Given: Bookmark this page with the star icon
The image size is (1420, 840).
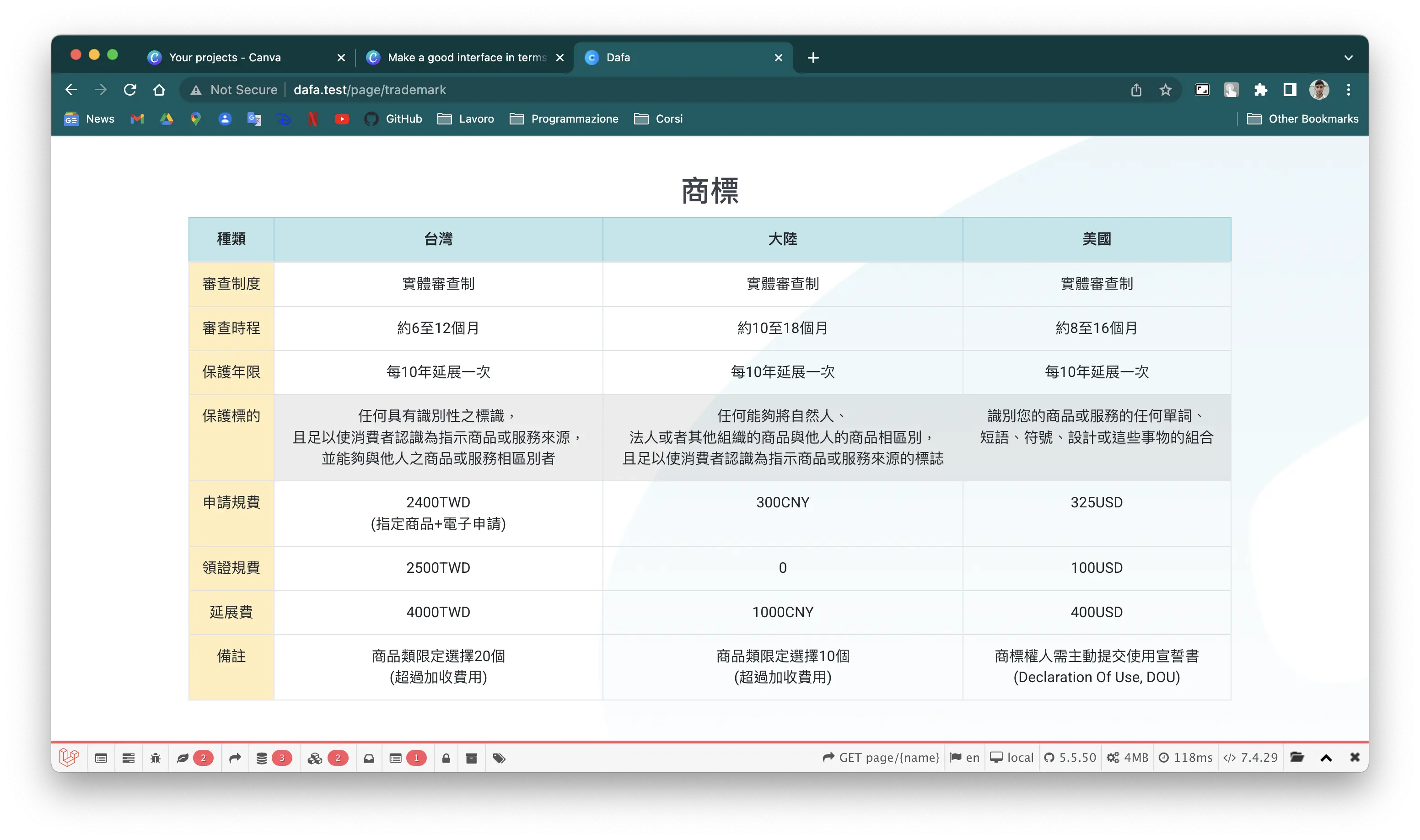Looking at the screenshot, I should point(1165,90).
